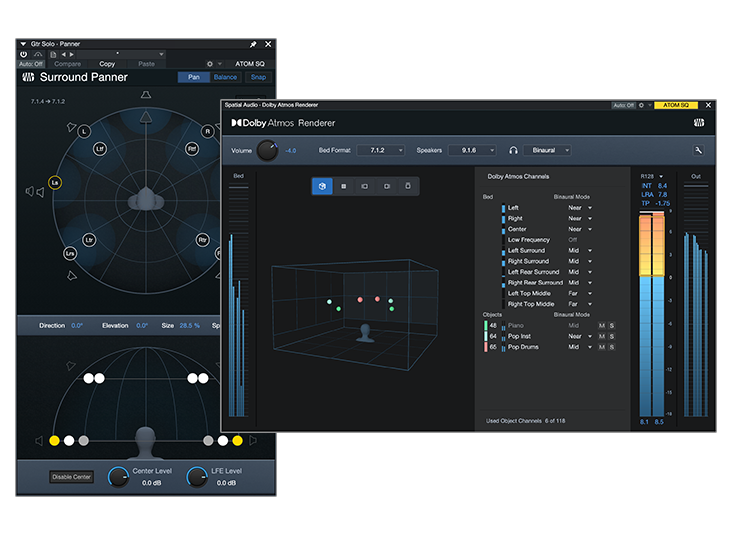Switch to the Balance tab
This screenshot has width=732, height=534.
tap(225, 77)
